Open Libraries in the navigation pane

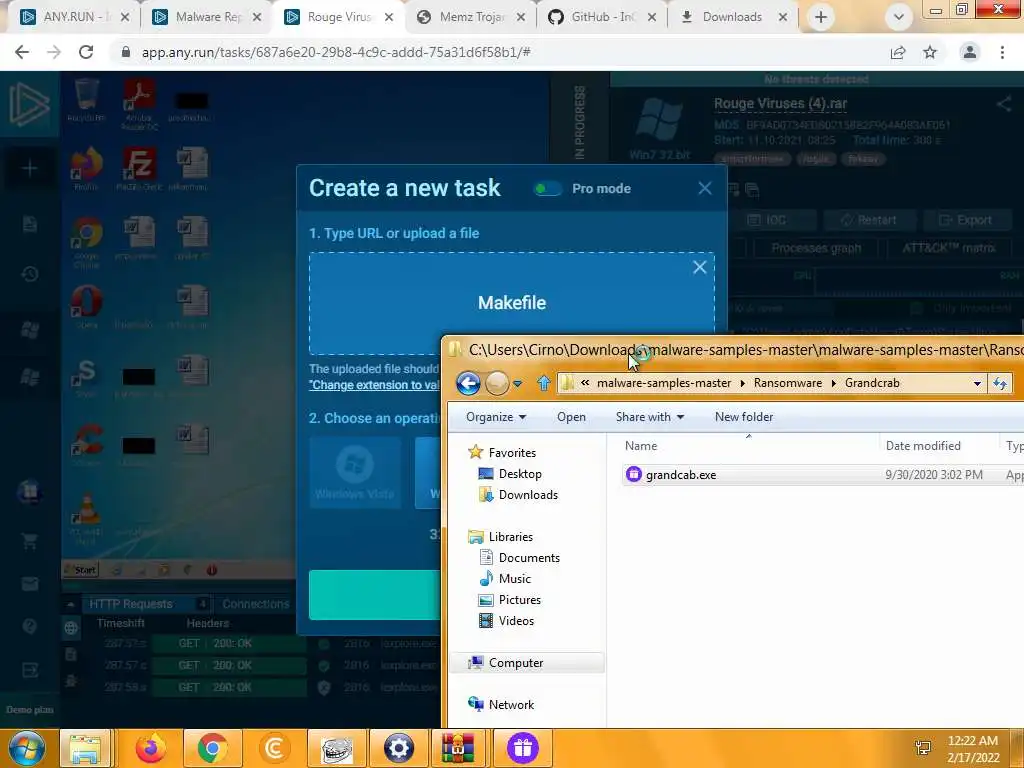tap(510, 537)
